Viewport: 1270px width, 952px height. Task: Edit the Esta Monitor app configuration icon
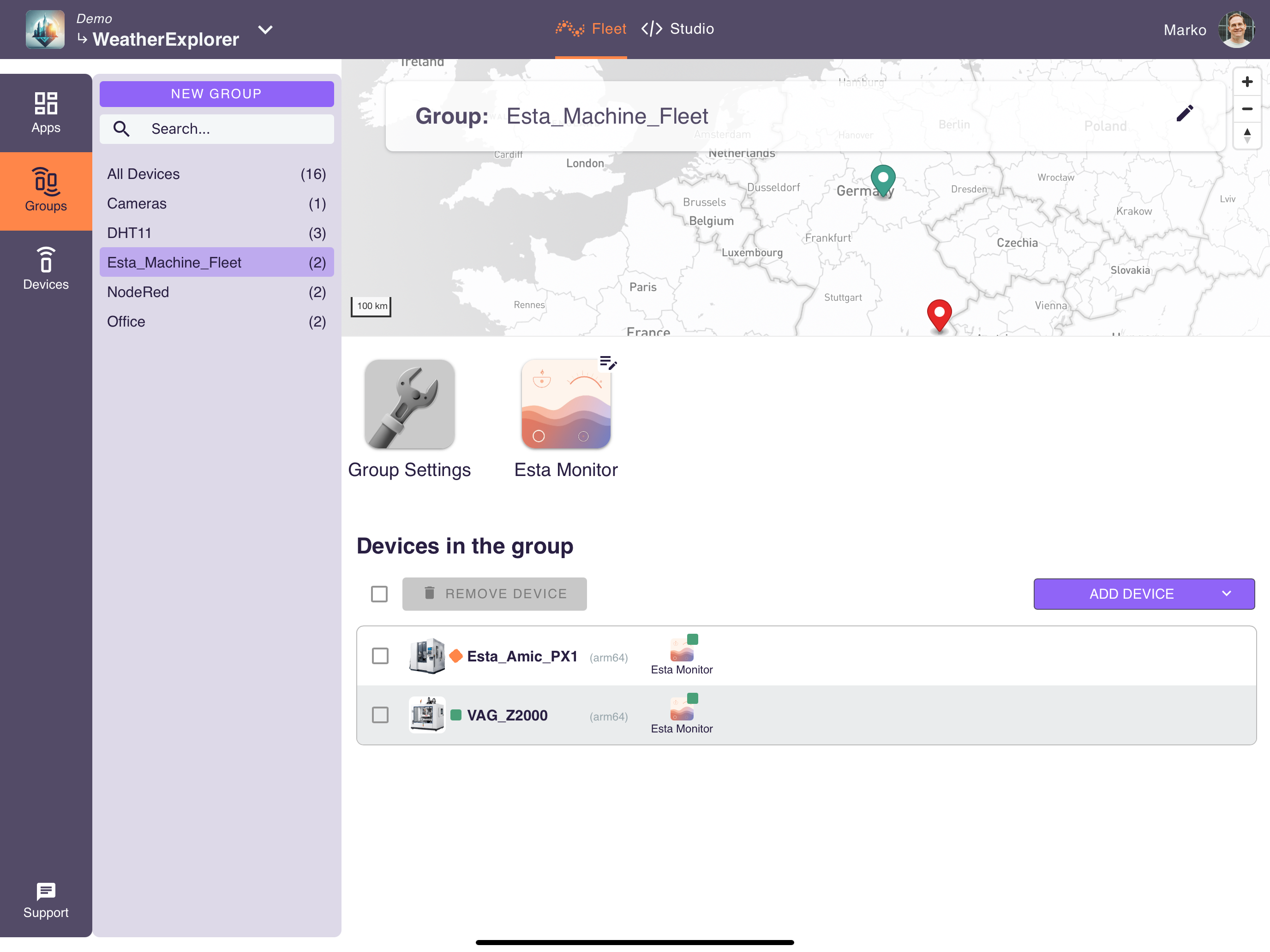(607, 363)
